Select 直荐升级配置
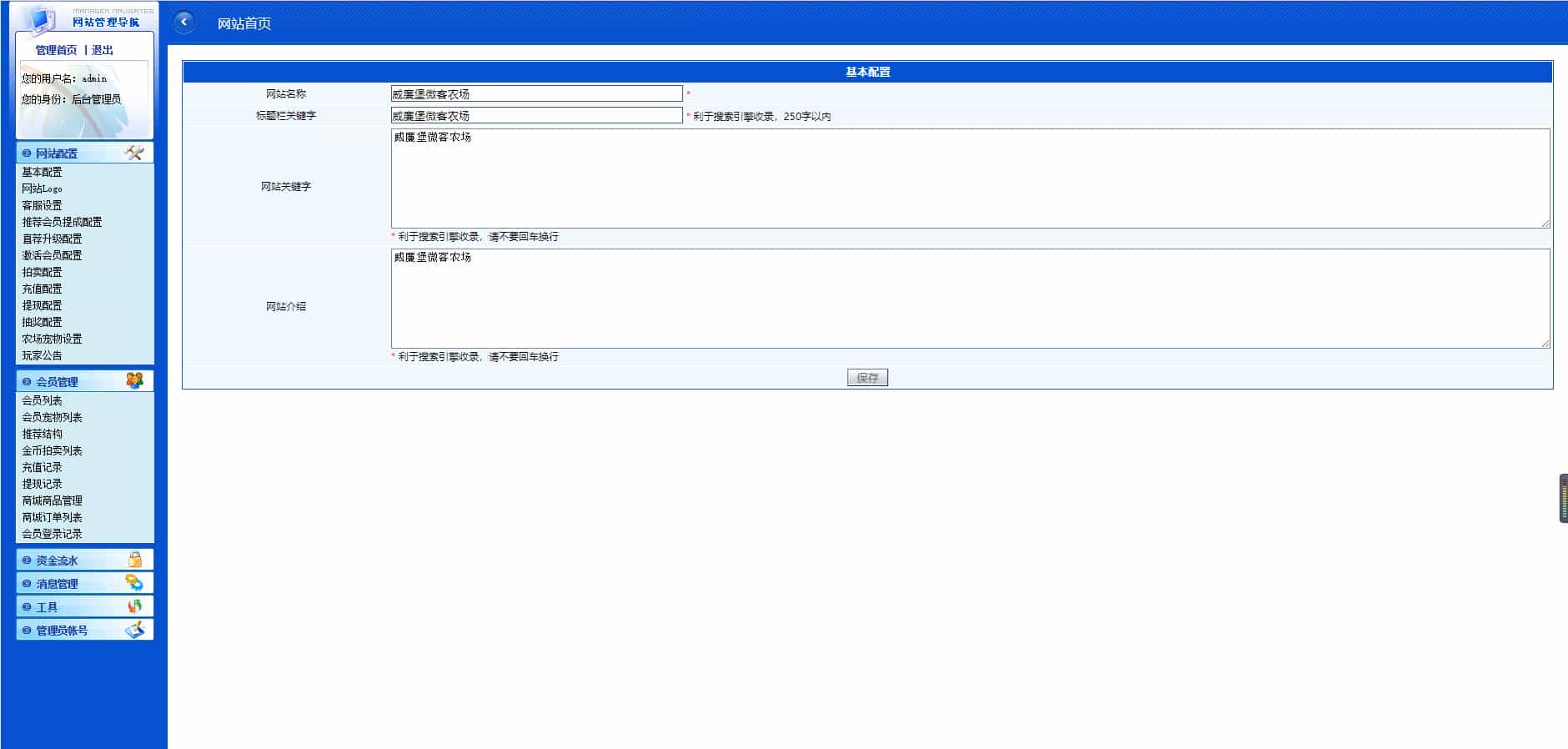 click(x=52, y=239)
